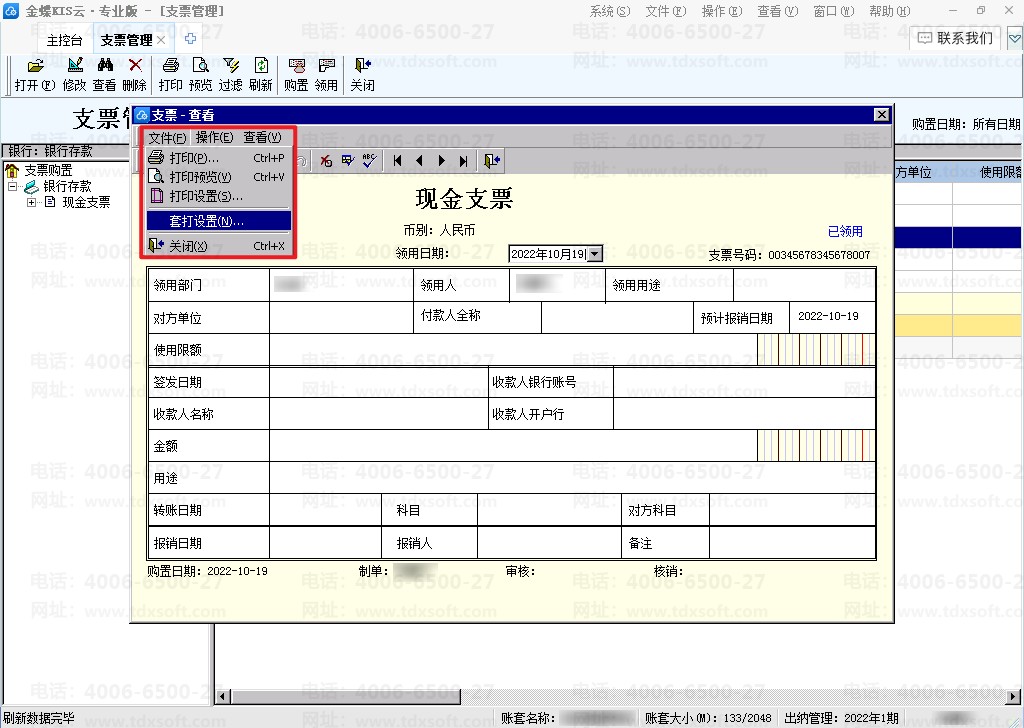Screen dimensions: 1024x728
Task: Click the exit door icon in cheque dialog toolbar
Action: click(x=492, y=161)
